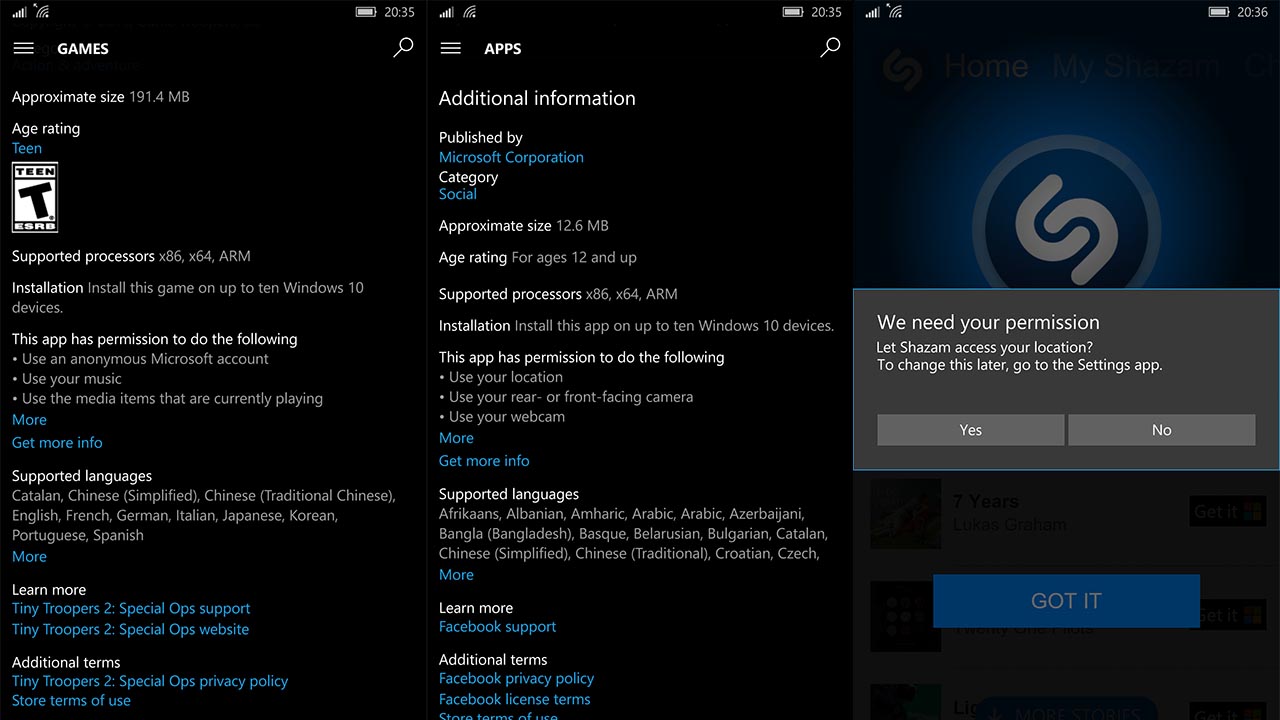The height and width of the screenshot is (720, 1280).
Task: Switch to the Home tab in Shazam
Action: coord(986,67)
